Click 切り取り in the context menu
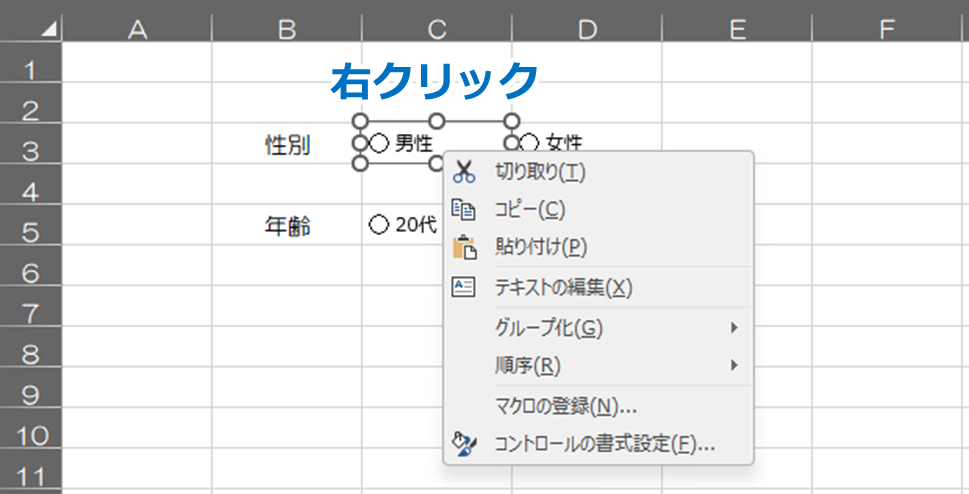 tap(540, 172)
